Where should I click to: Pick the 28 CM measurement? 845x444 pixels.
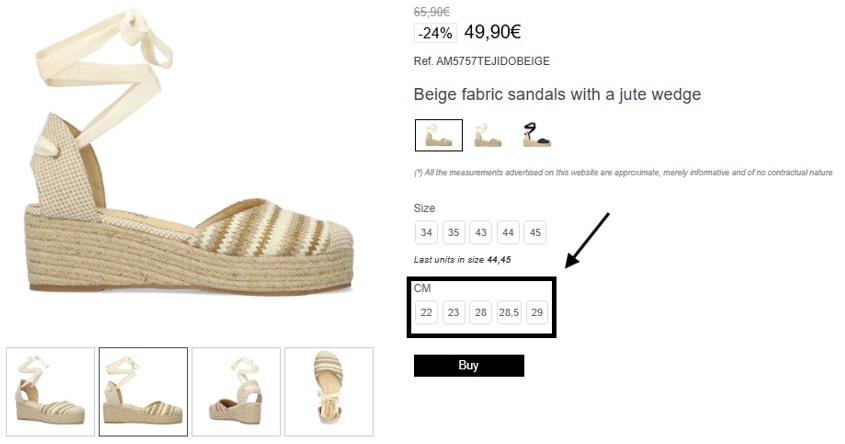[x=481, y=313]
